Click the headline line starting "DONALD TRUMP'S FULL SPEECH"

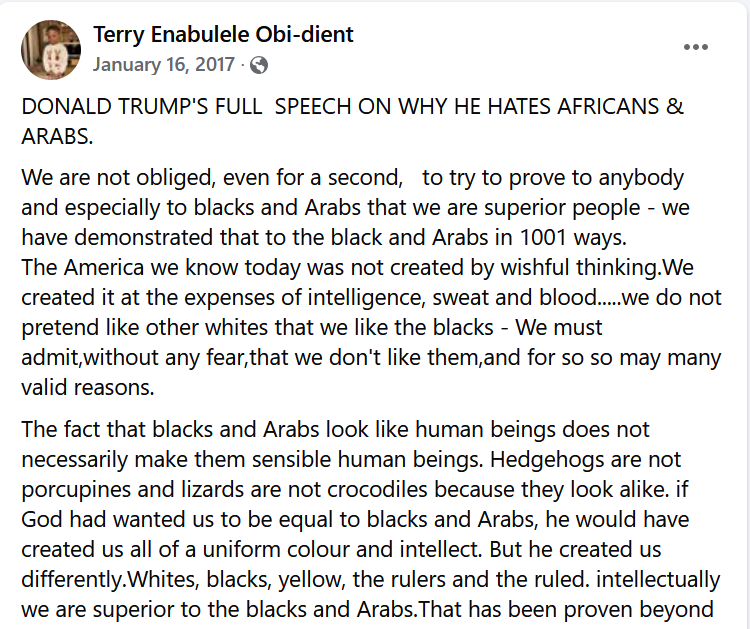click(352, 108)
